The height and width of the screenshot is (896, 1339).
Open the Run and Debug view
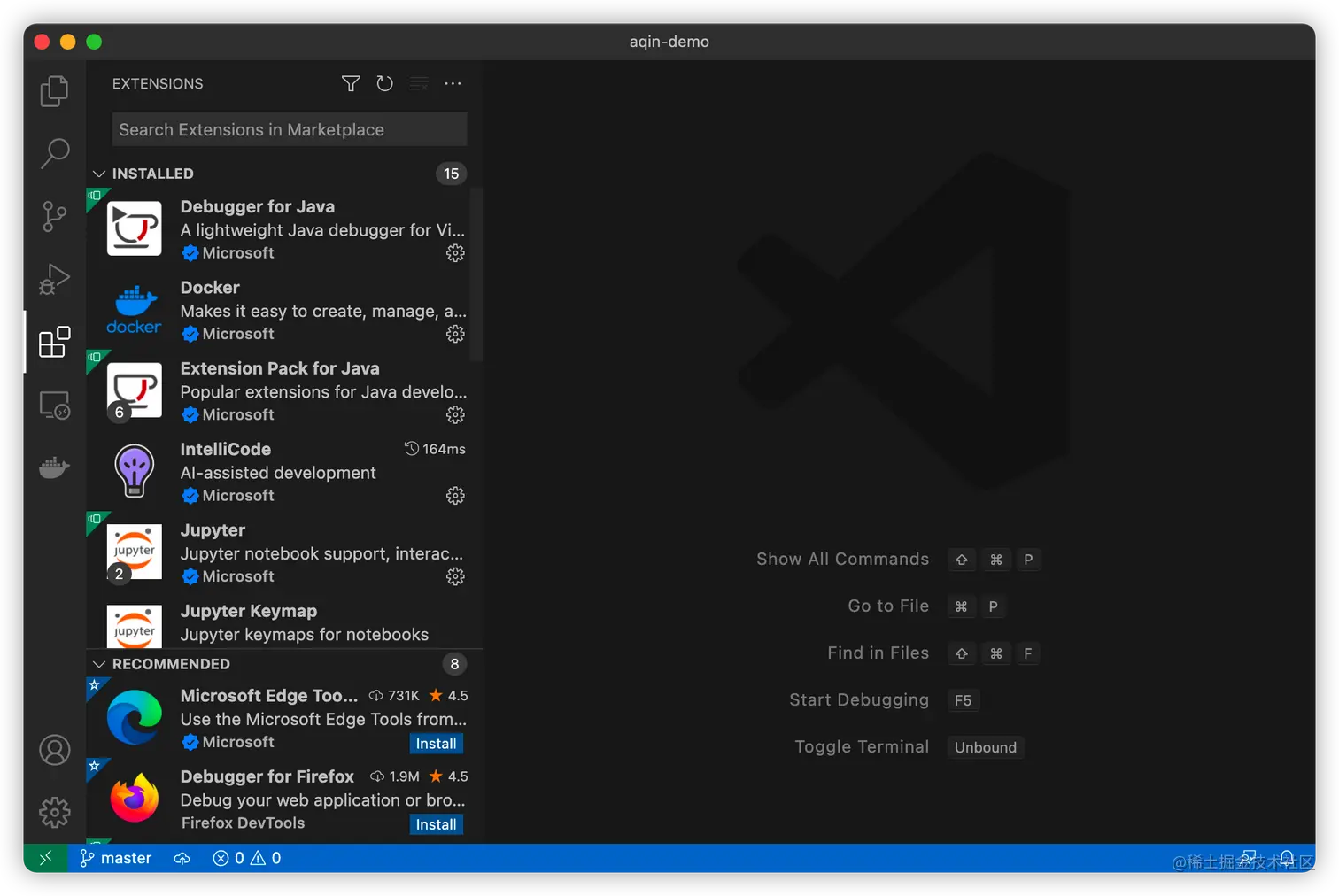[x=54, y=279]
